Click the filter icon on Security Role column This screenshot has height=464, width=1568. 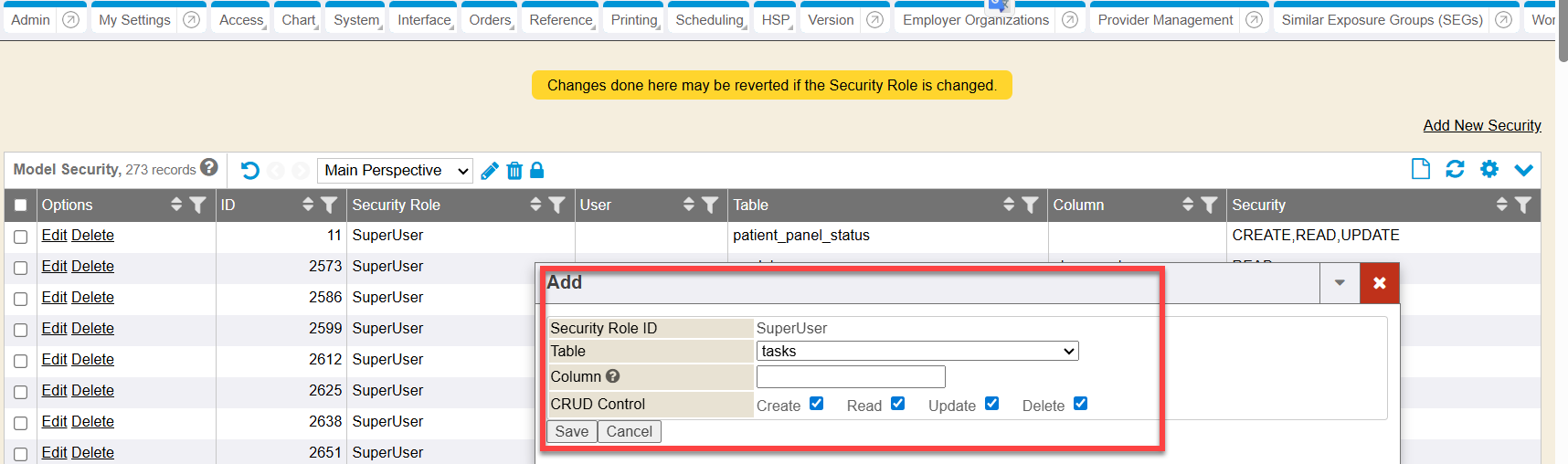[x=556, y=206]
